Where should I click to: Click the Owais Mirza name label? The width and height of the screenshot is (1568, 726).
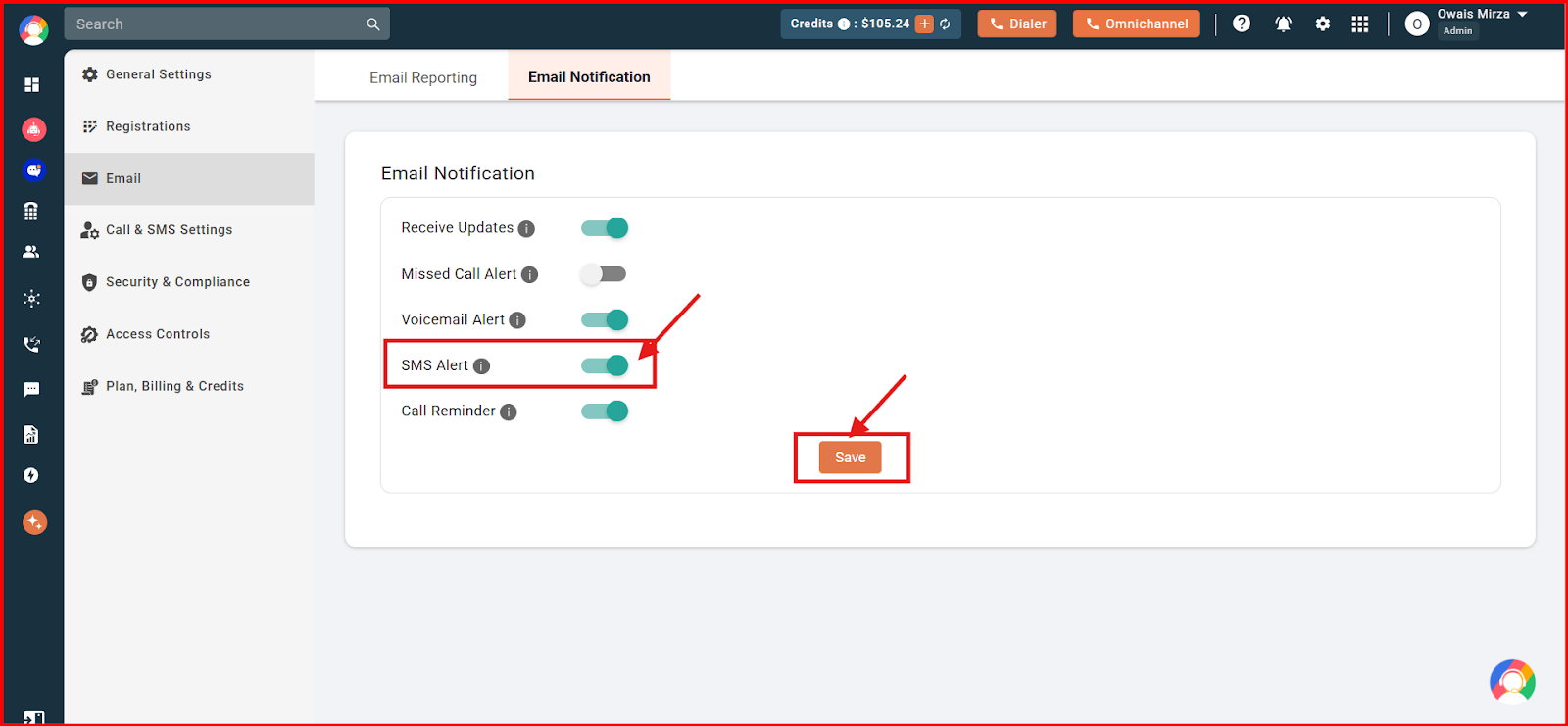pyautogui.click(x=1473, y=14)
